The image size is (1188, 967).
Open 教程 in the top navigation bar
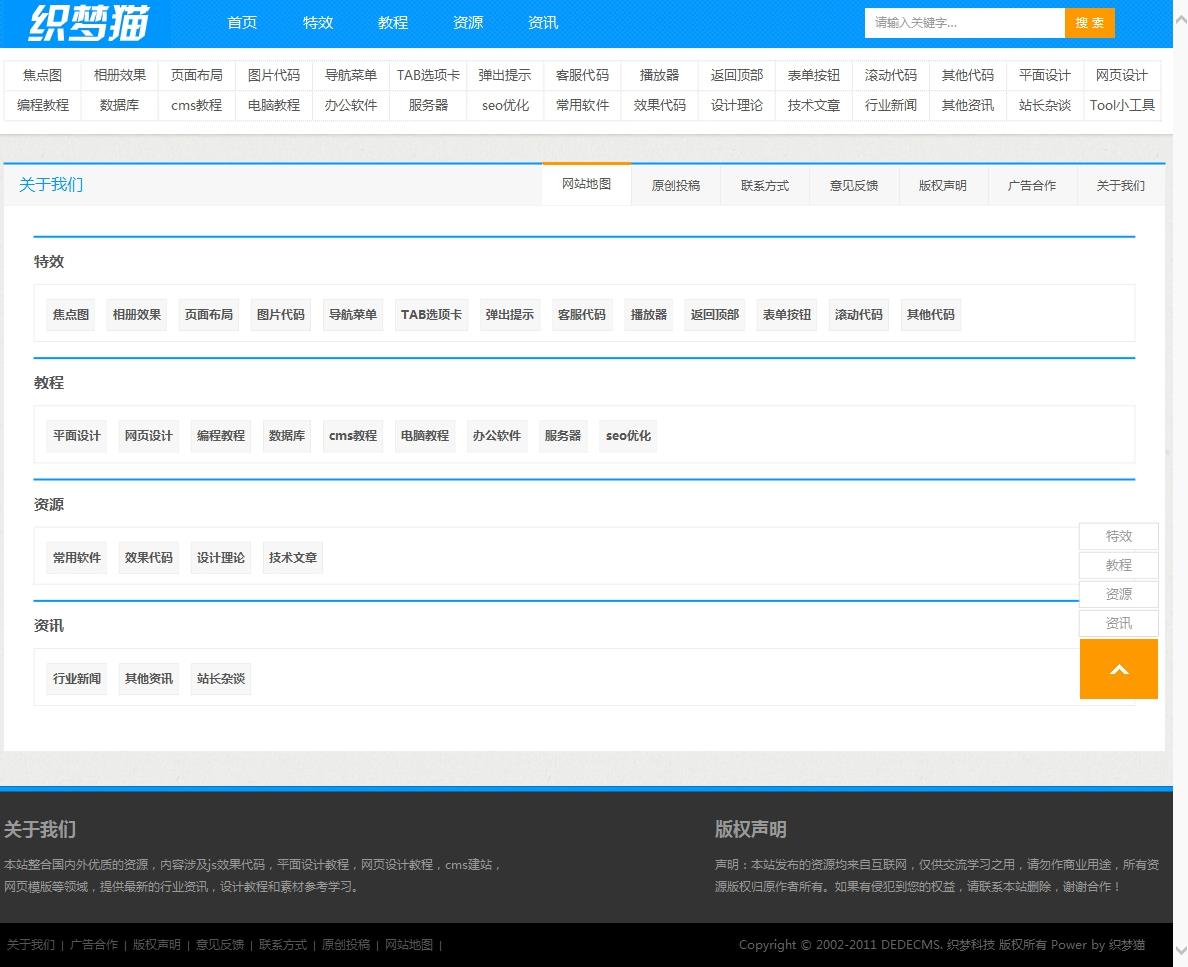(393, 23)
